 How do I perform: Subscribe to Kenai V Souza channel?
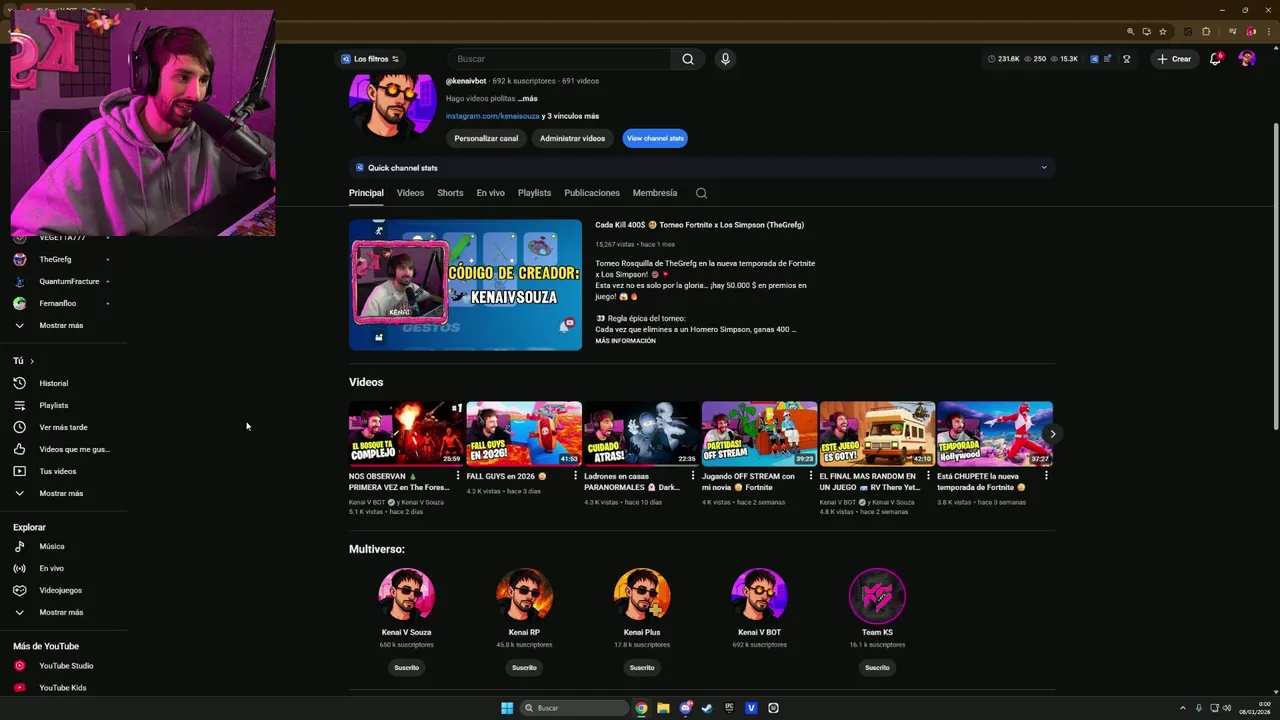pyautogui.click(x=406, y=667)
